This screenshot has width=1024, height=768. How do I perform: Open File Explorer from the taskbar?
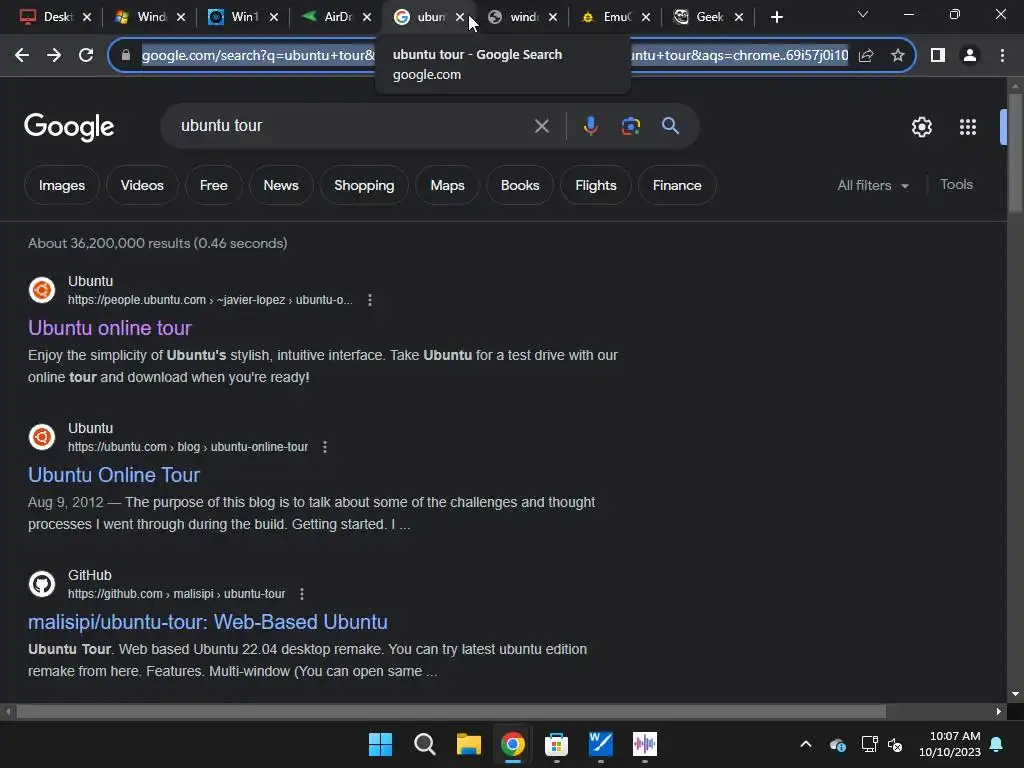(468, 744)
